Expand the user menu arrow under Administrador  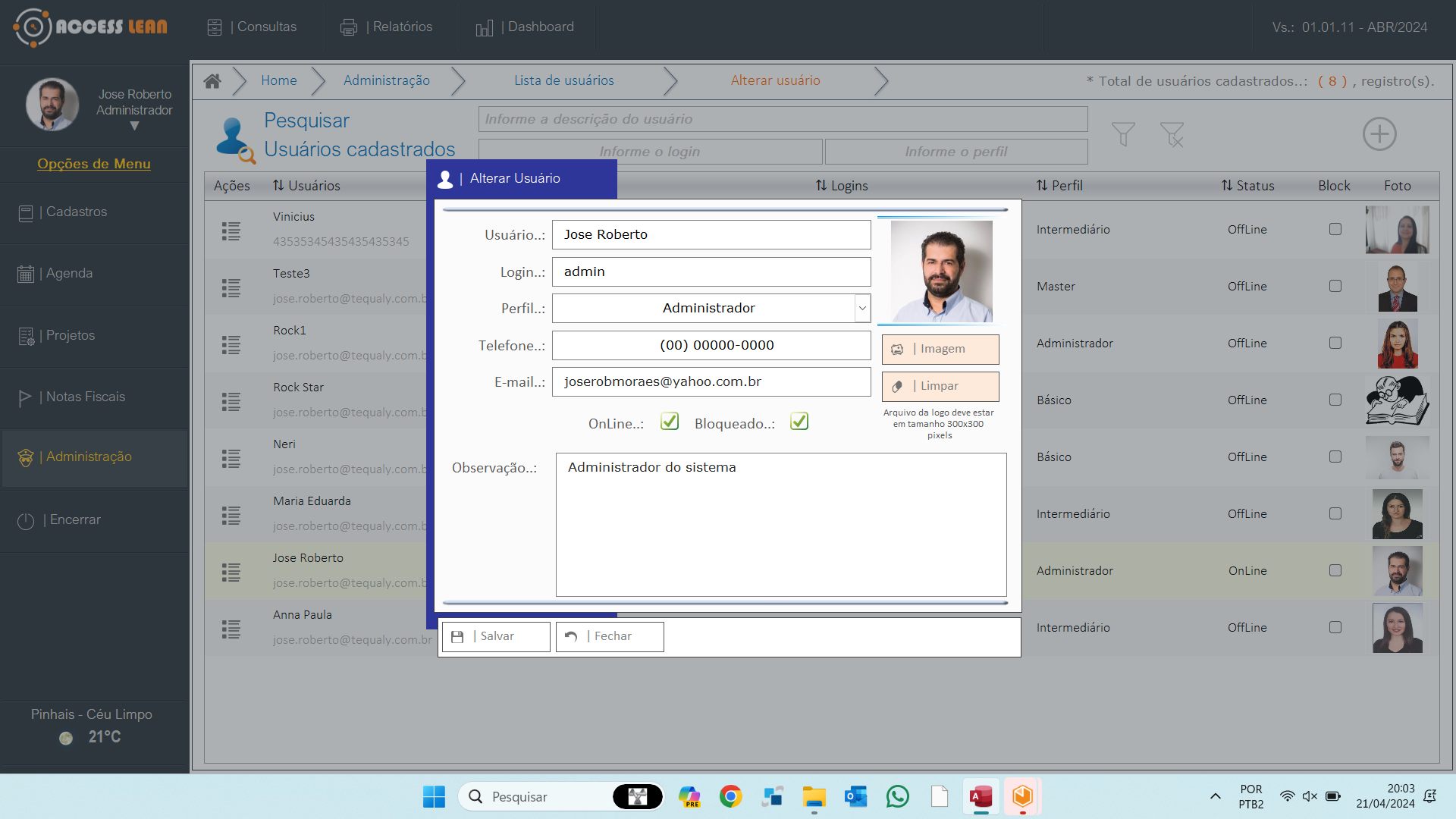(x=134, y=127)
